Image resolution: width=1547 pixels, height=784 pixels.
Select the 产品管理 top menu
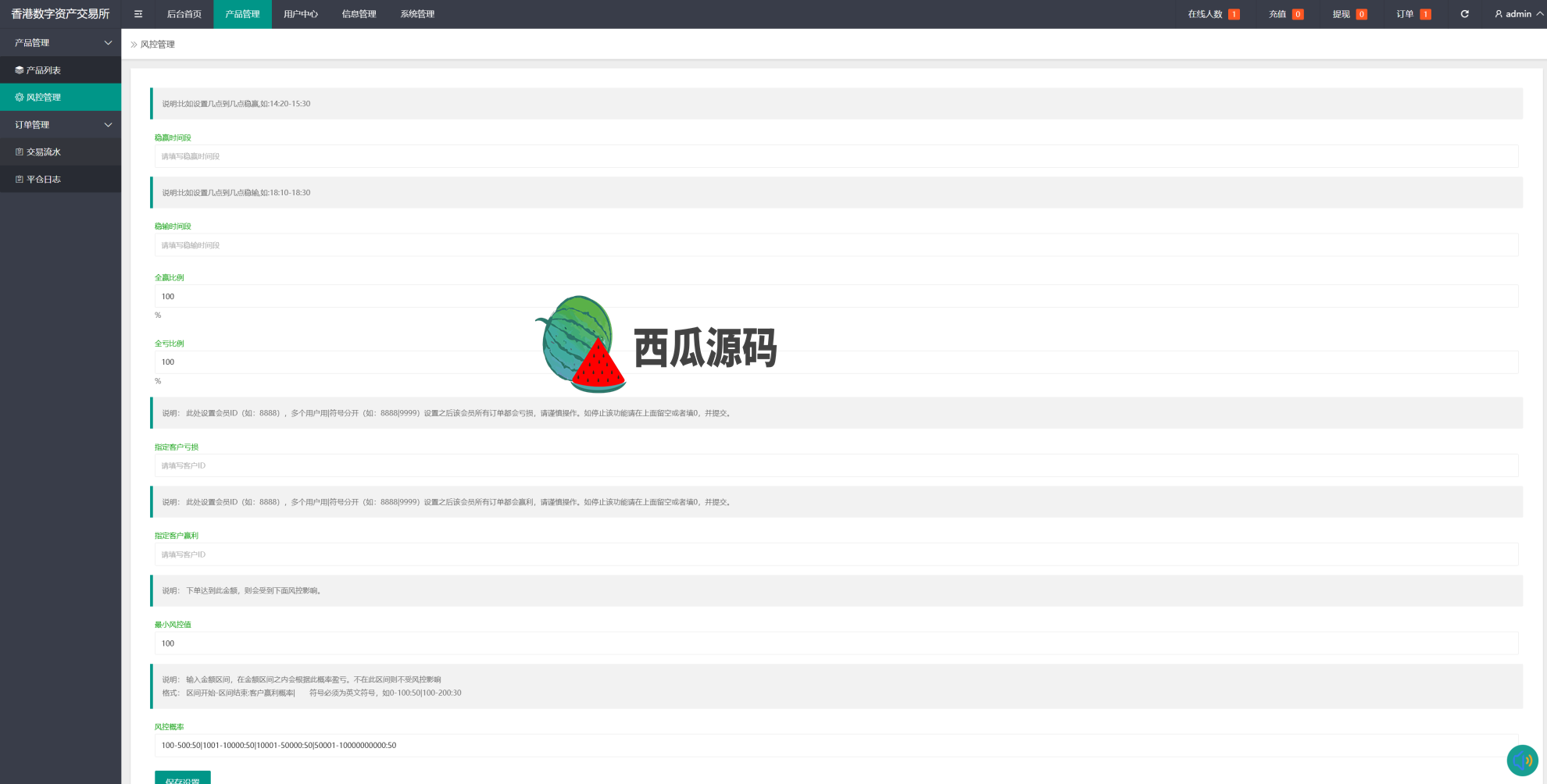coord(242,14)
